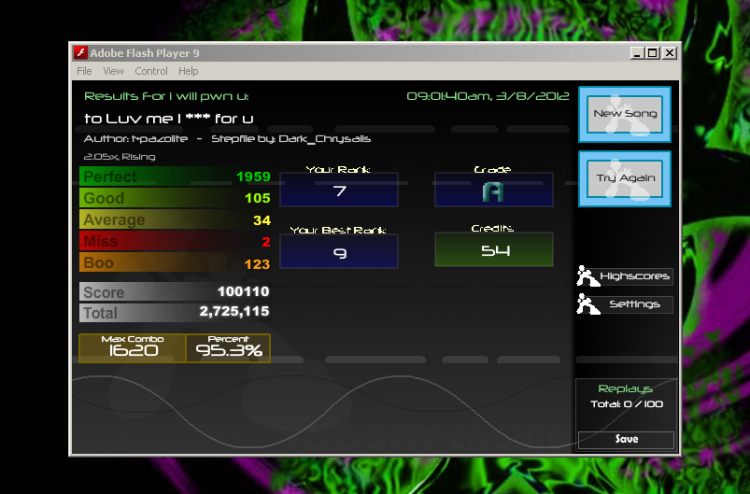Click the figure icon beside Highscores
Image resolution: width=750 pixels, height=494 pixels.
click(587, 276)
